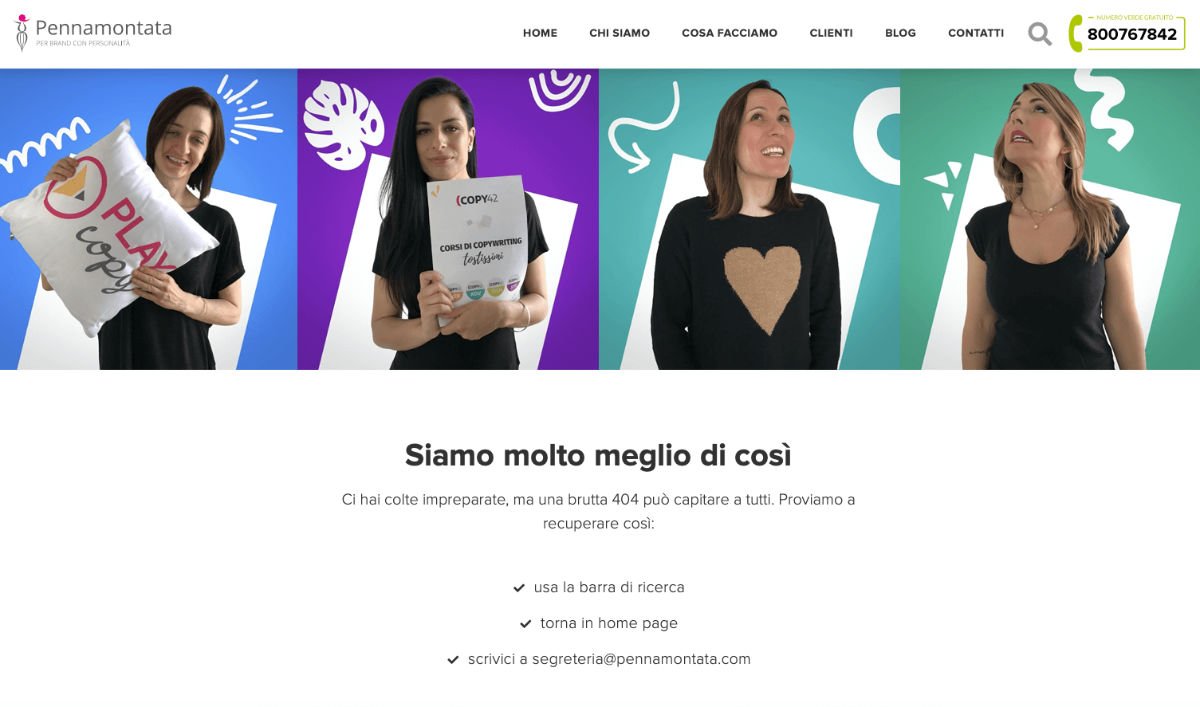Click the woman with heart sweater photo

(750, 219)
